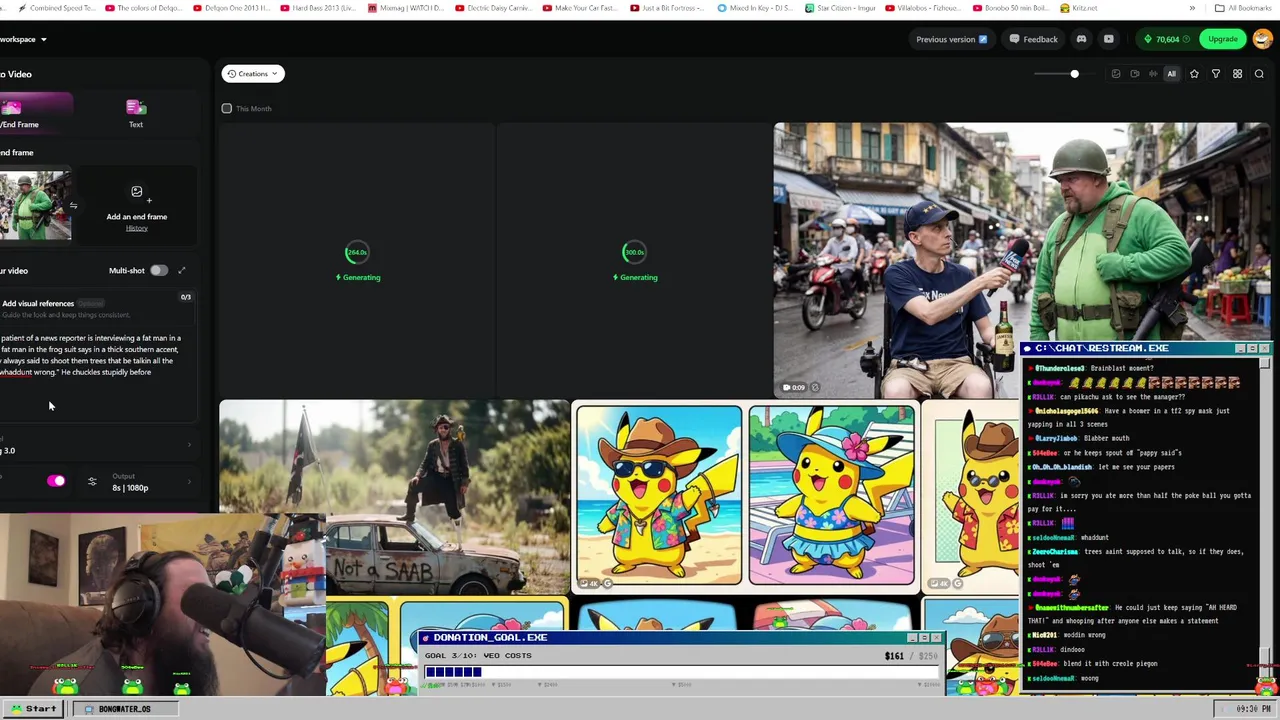Show favorites with the star icon
The height and width of the screenshot is (720, 1280).
[x=1194, y=74]
